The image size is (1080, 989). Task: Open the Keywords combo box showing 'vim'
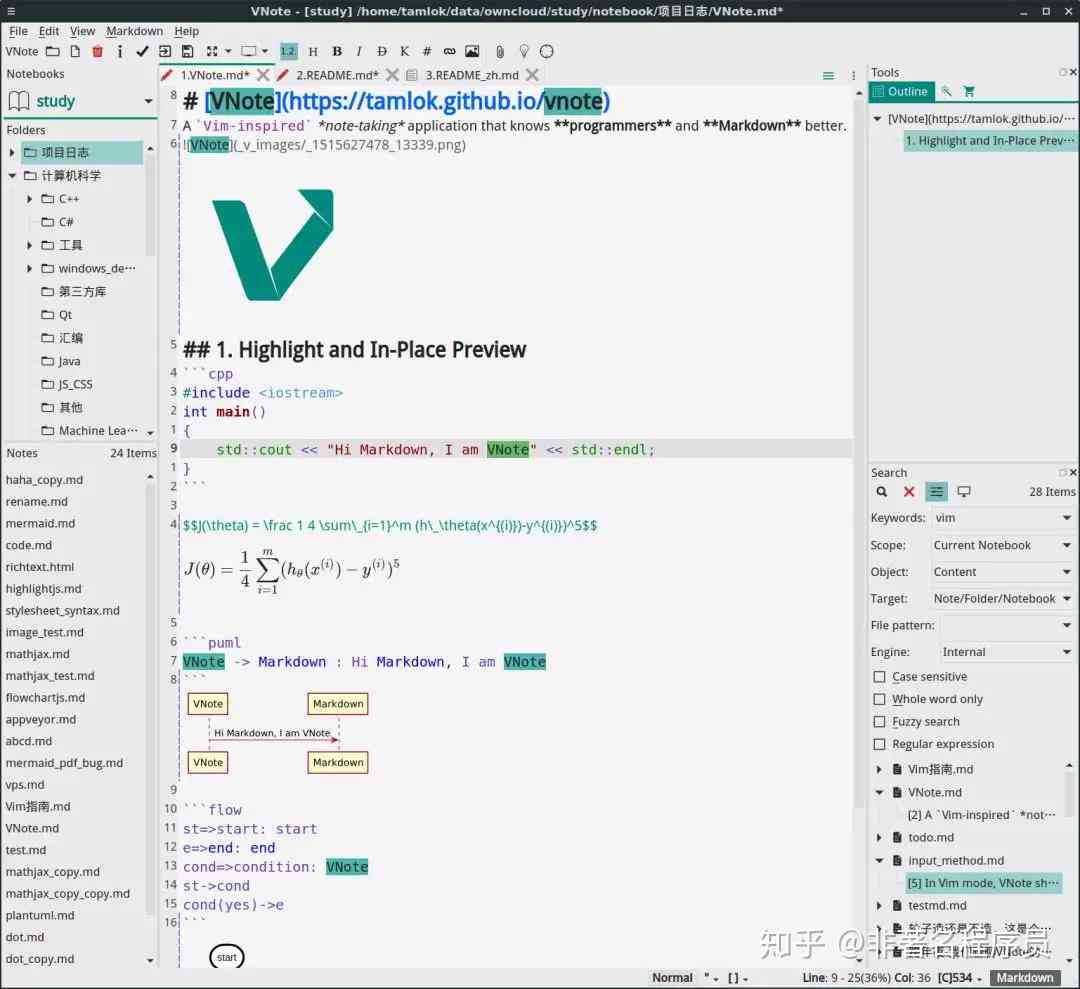(1001, 518)
